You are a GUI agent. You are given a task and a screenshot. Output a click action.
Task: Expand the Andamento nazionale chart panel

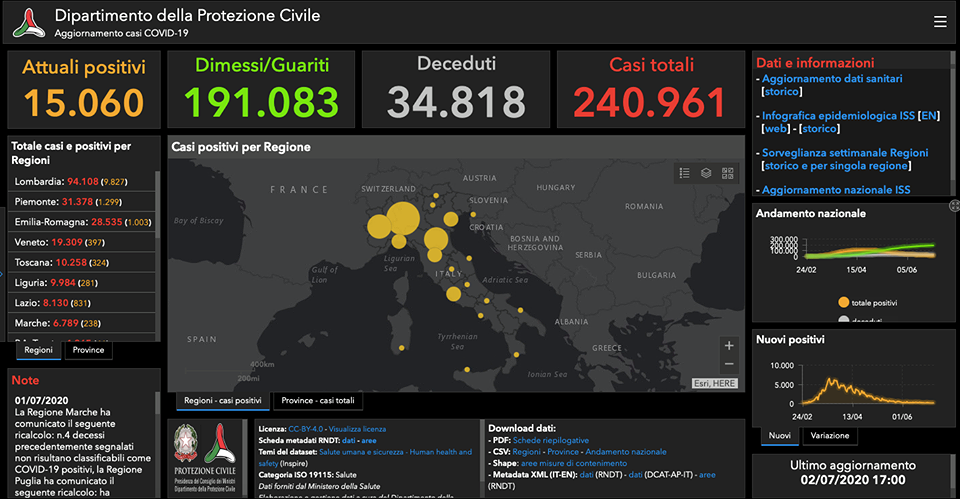click(x=954, y=206)
